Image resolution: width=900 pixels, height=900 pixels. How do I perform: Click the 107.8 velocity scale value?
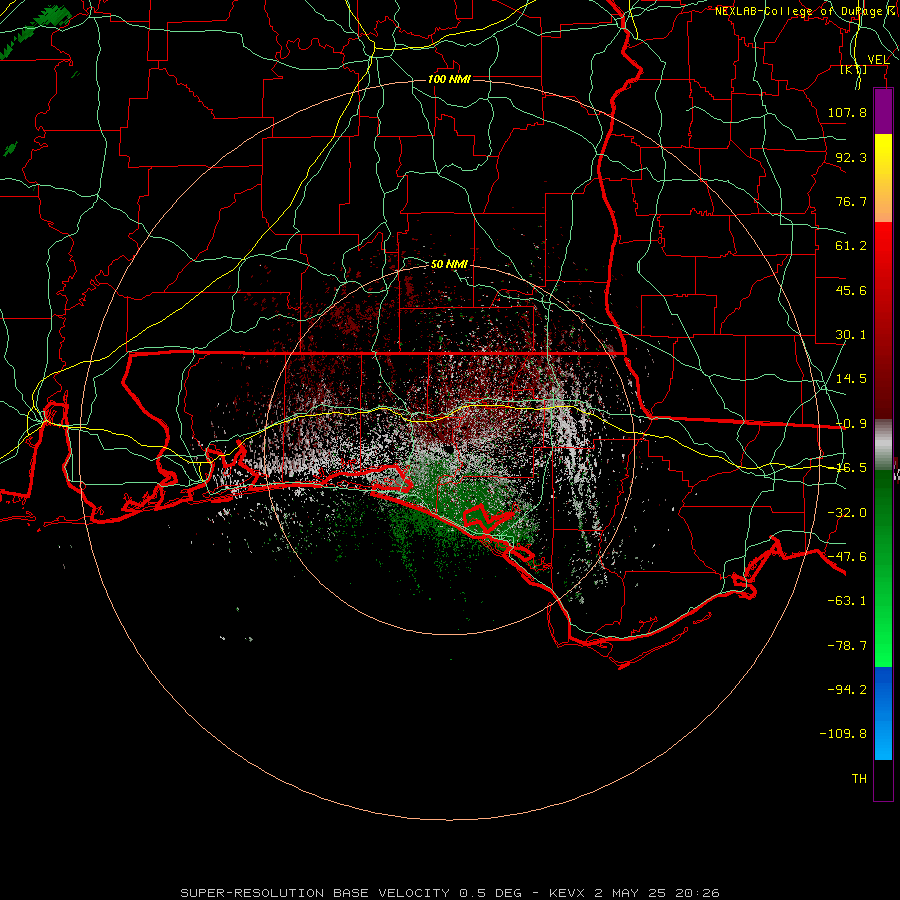point(847,112)
